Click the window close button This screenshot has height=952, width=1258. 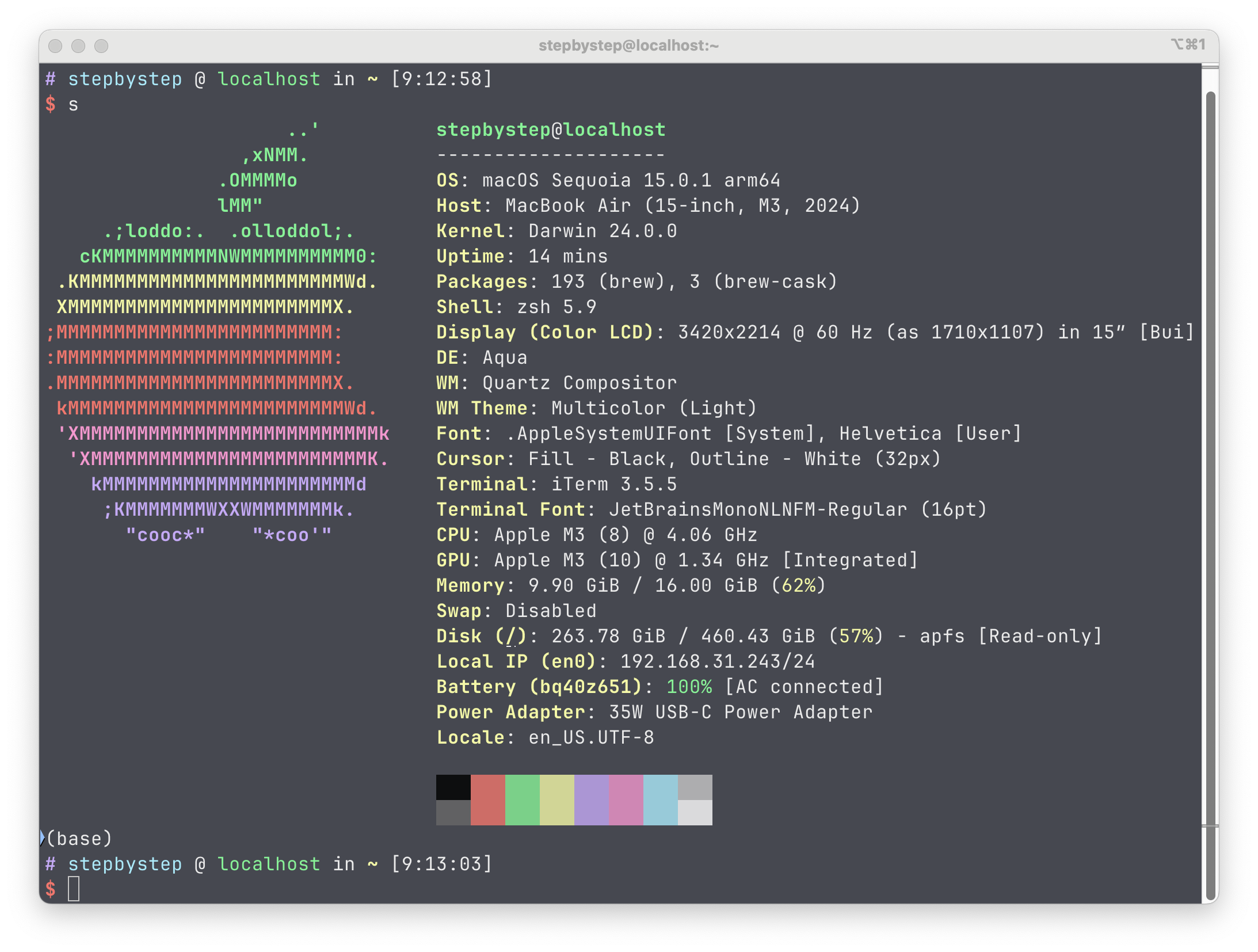coord(55,45)
